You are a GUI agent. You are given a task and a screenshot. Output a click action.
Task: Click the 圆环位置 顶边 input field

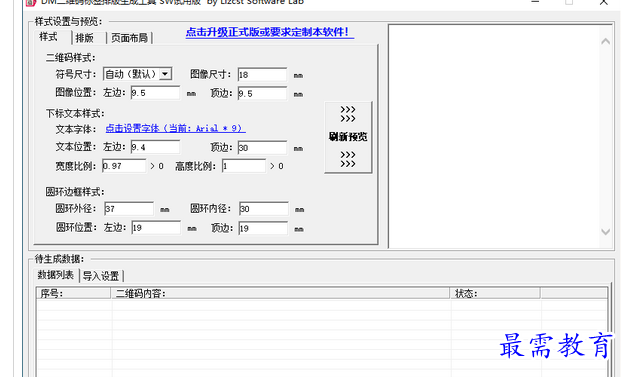click(263, 228)
